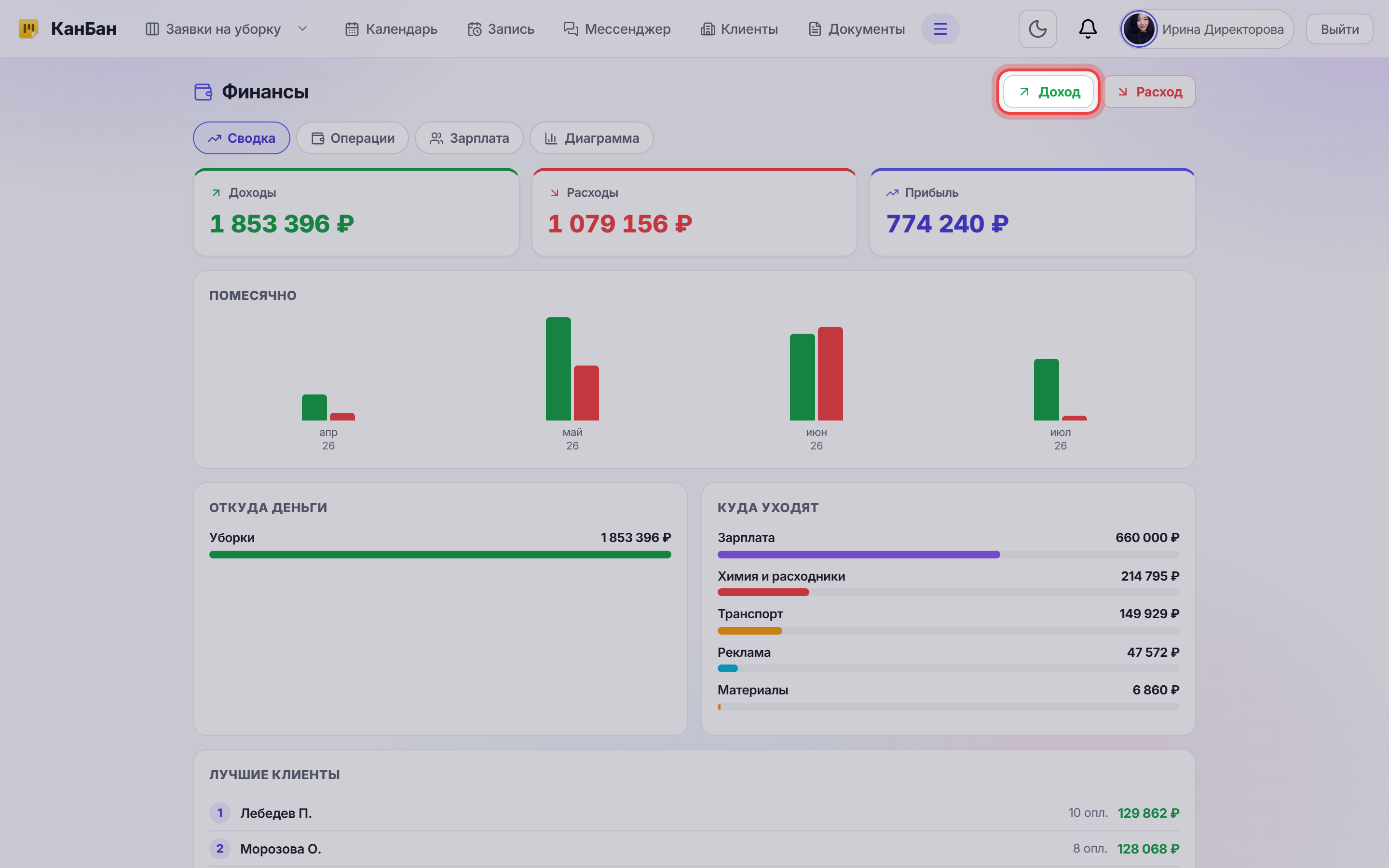Open Мессенджер chat section
This screenshot has height=868, width=1389.
[617, 29]
